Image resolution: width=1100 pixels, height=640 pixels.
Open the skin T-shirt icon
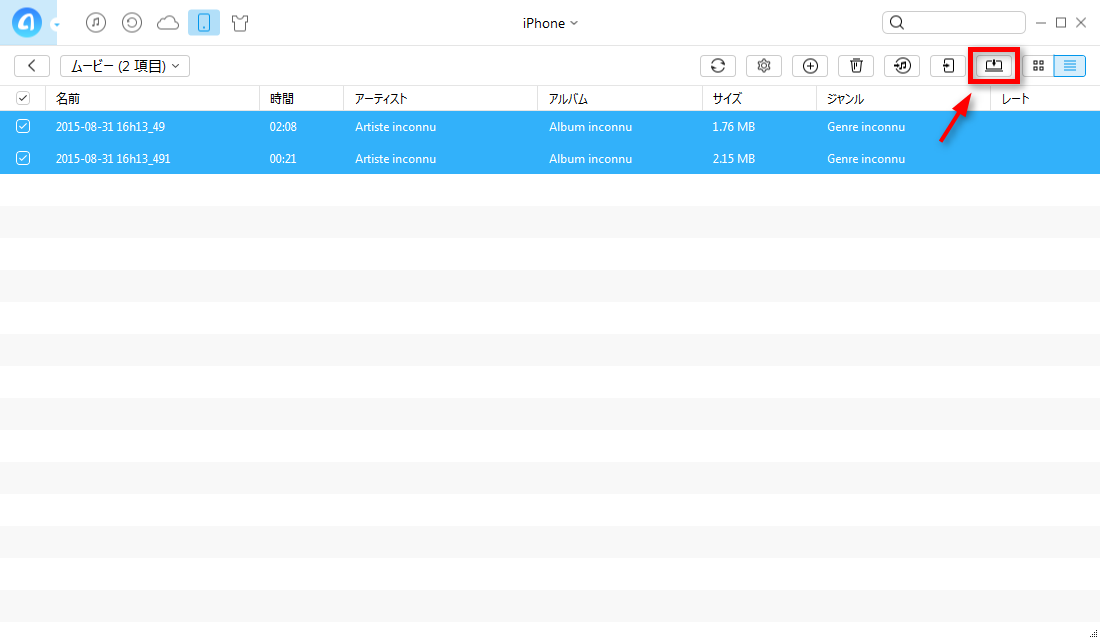[240, 23]
